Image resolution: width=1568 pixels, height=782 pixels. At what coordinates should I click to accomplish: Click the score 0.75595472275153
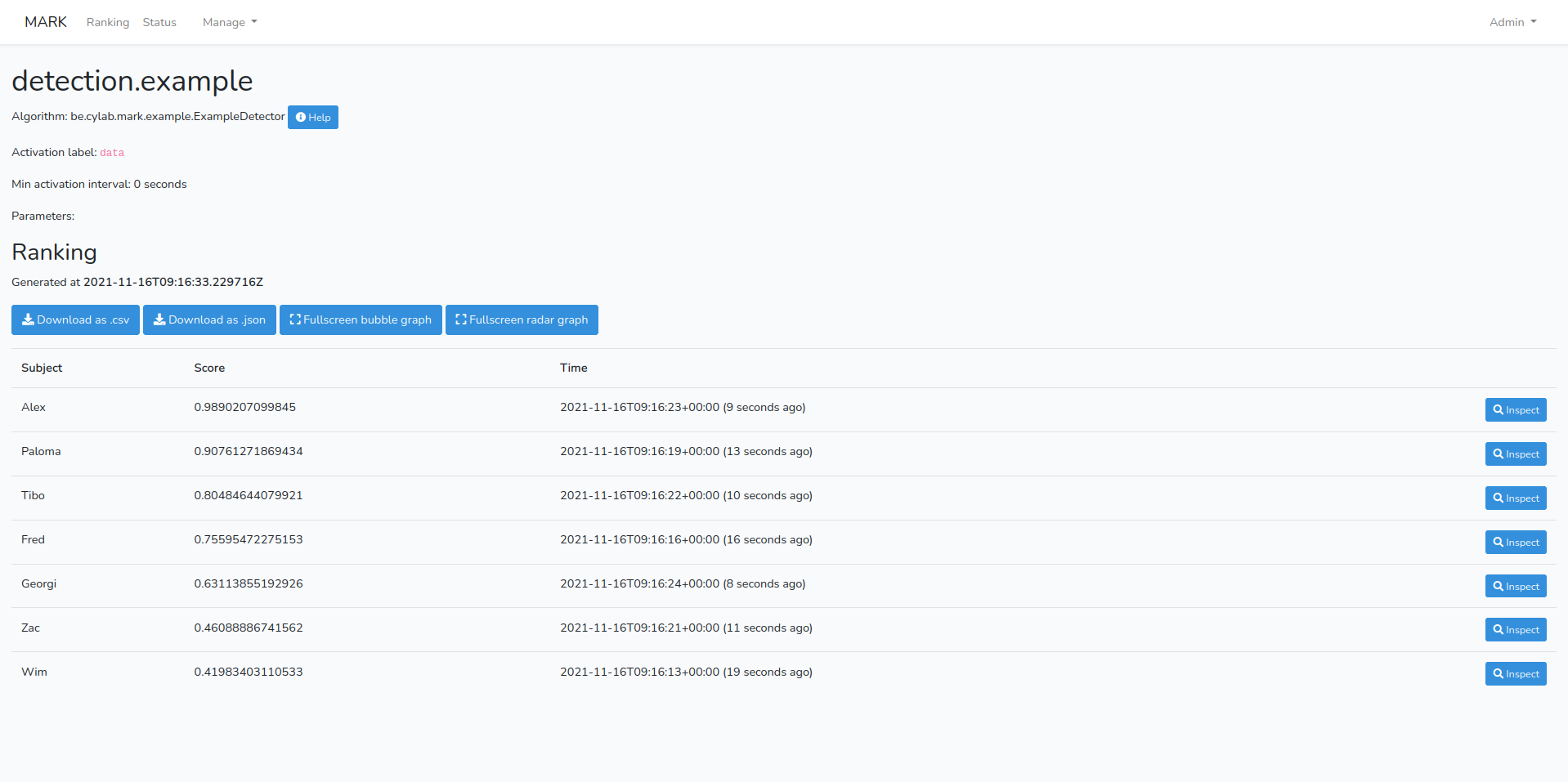[x=249, y=539]
